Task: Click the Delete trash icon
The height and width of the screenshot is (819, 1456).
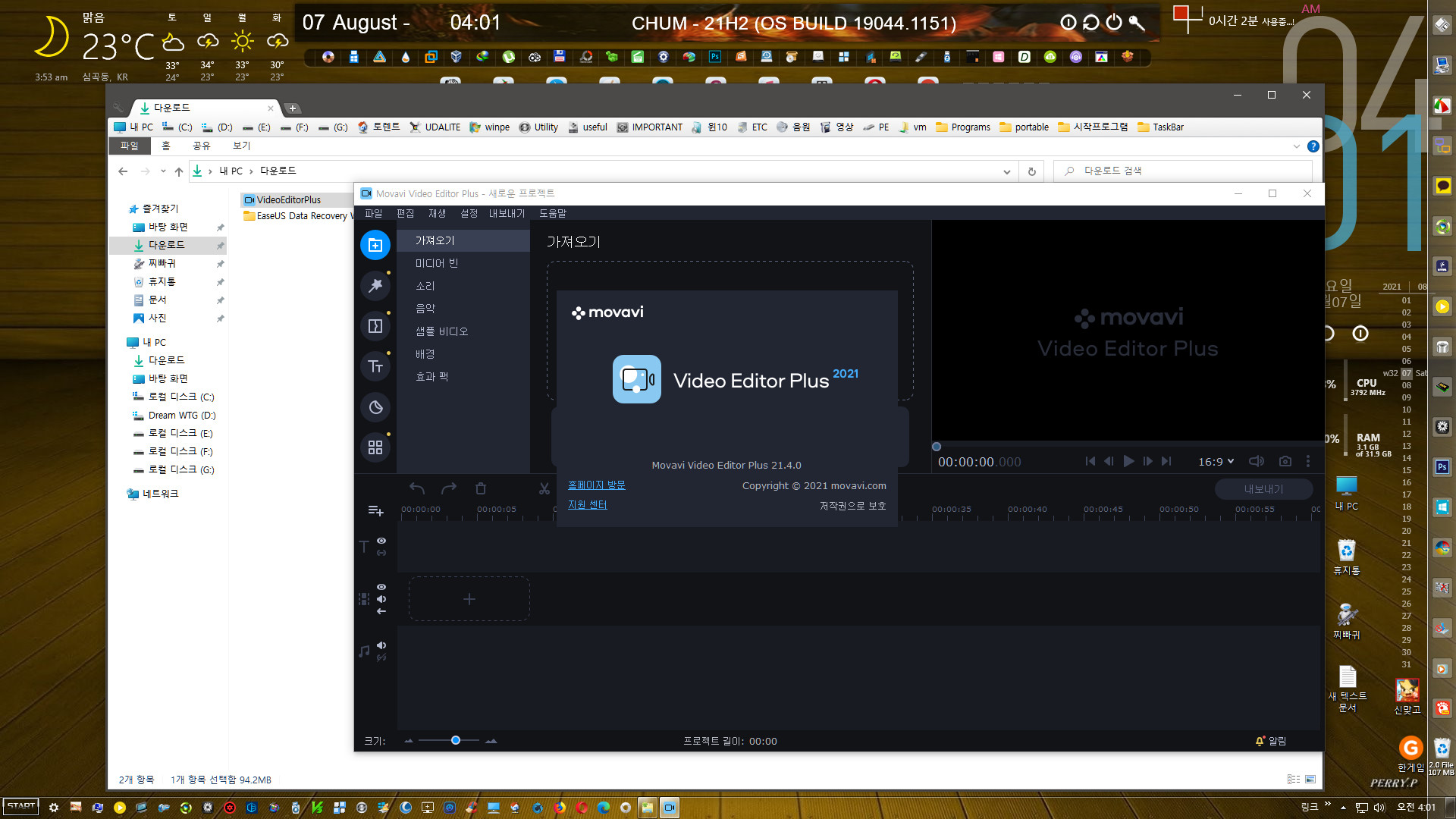Action: coord(480,488)
